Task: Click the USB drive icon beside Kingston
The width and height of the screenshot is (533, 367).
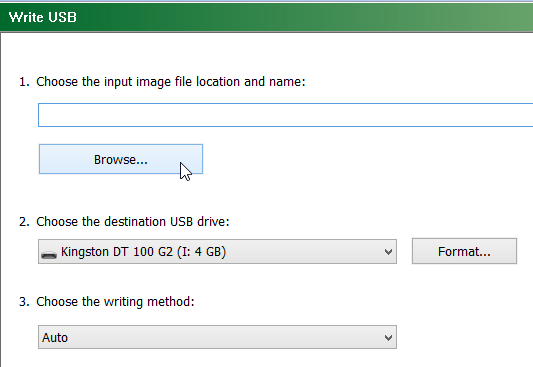Action: pos(49,255)
